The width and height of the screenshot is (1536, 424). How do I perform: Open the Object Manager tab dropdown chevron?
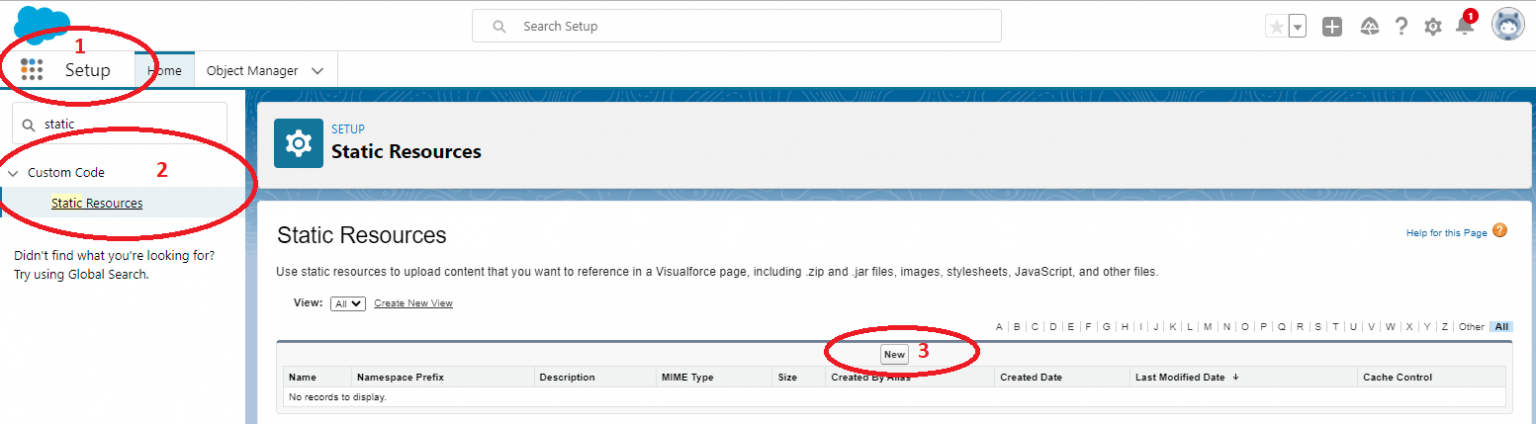click(318, 71)
